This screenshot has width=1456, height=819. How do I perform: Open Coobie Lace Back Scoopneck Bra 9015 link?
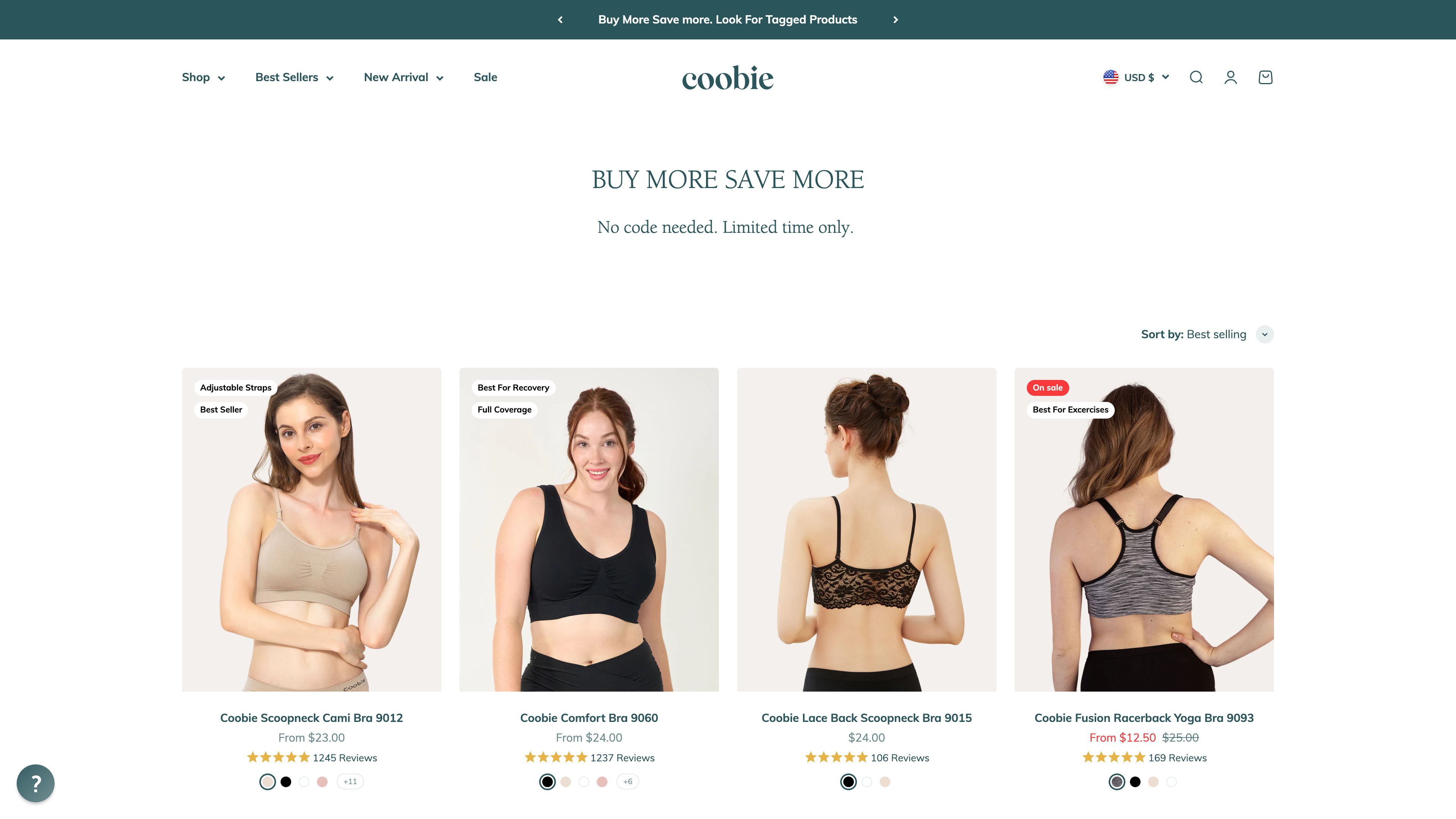(866, 718)
